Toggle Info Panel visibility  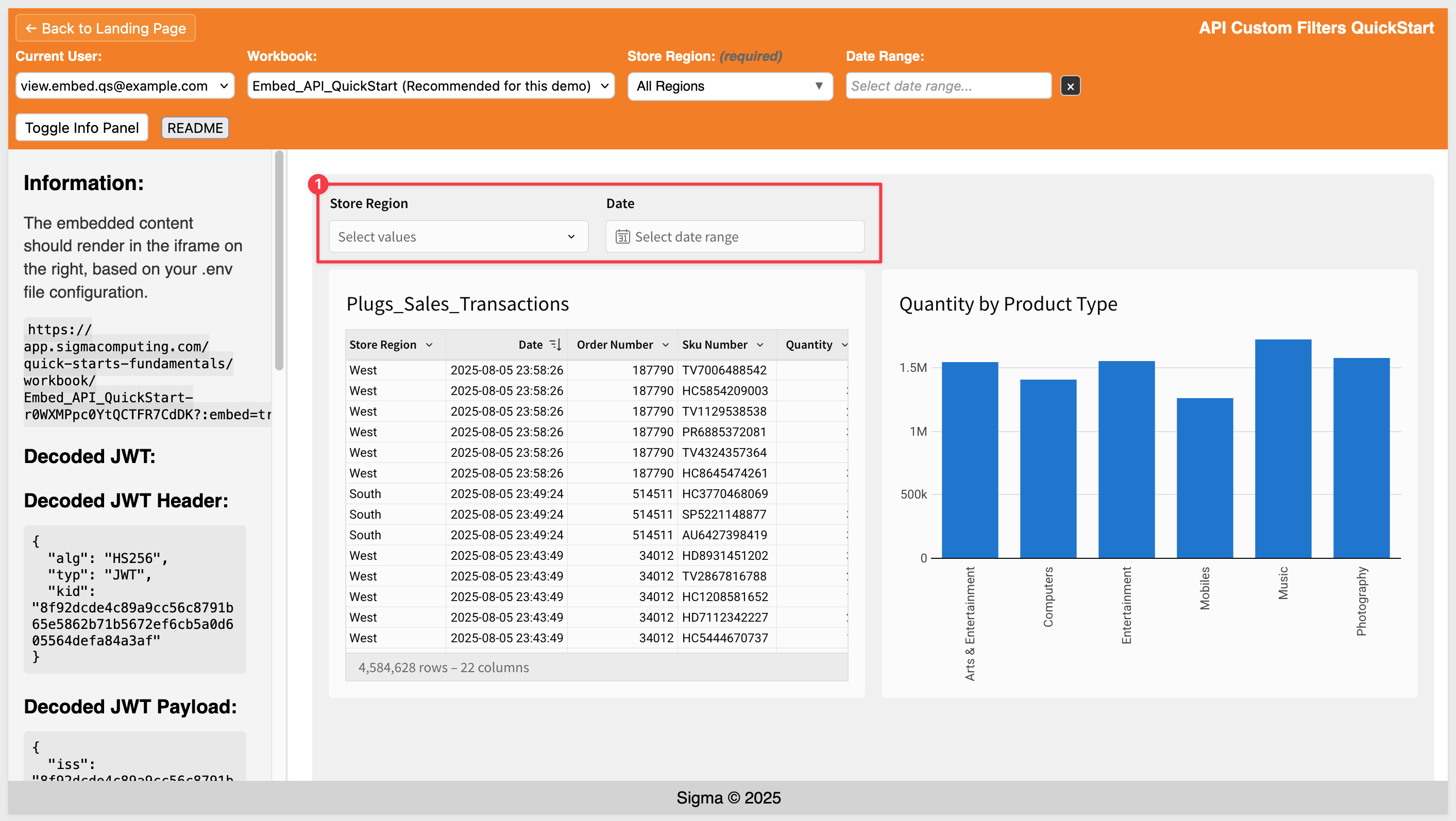[x=82, y=128]
